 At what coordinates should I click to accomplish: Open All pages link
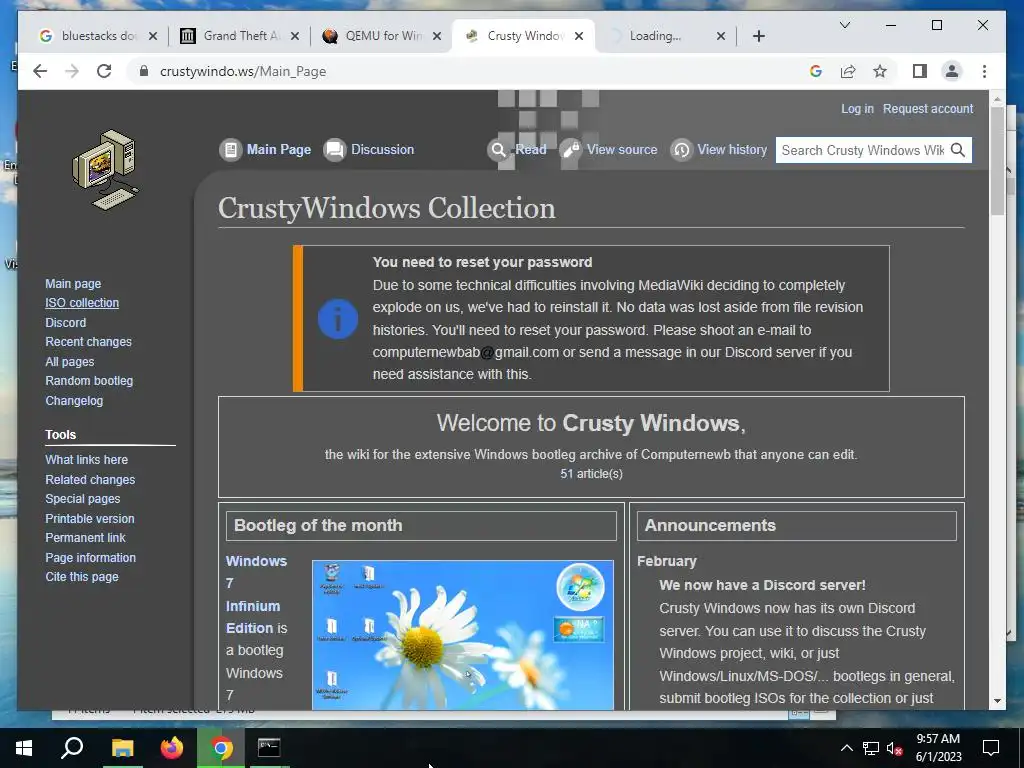click(69, 362)
